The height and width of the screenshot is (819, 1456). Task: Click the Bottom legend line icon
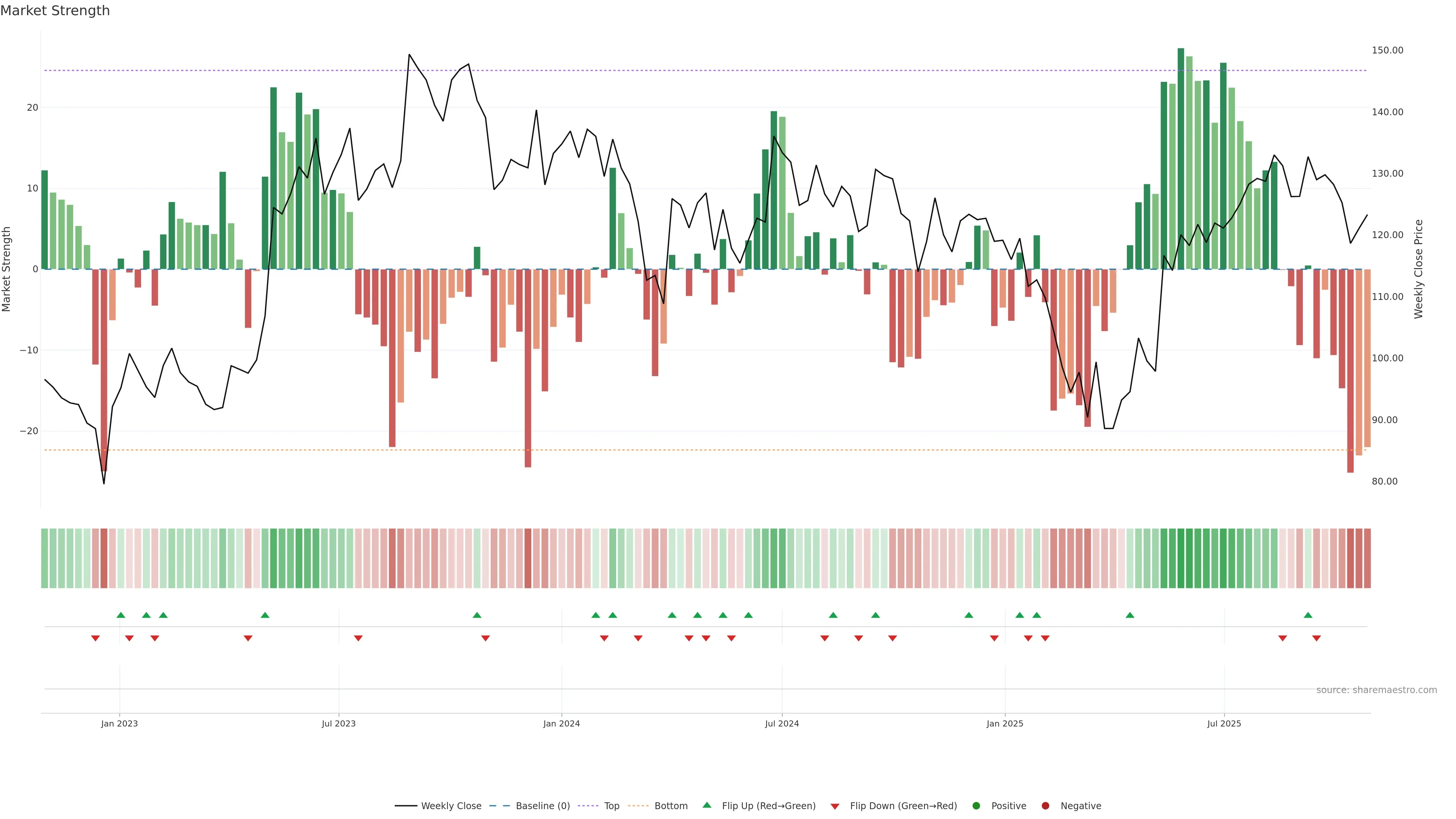point(638,806)
